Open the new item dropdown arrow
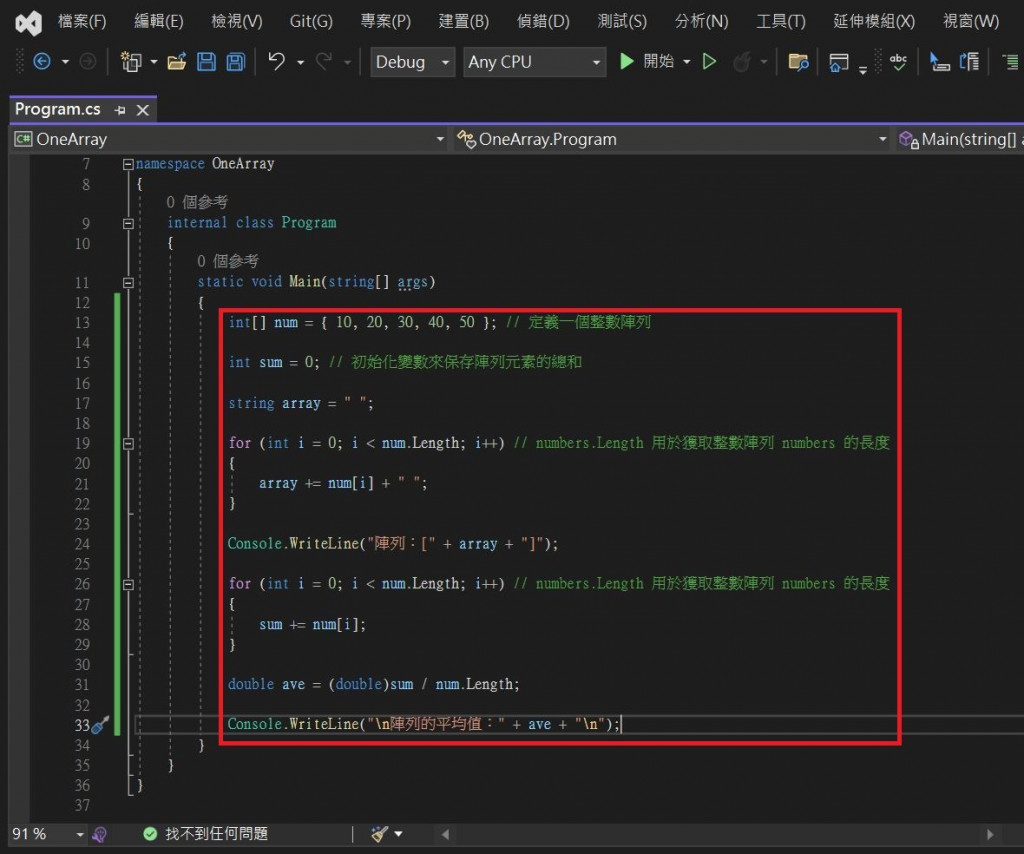Screen dimensions: 1024x854 (x=153, y=62)
